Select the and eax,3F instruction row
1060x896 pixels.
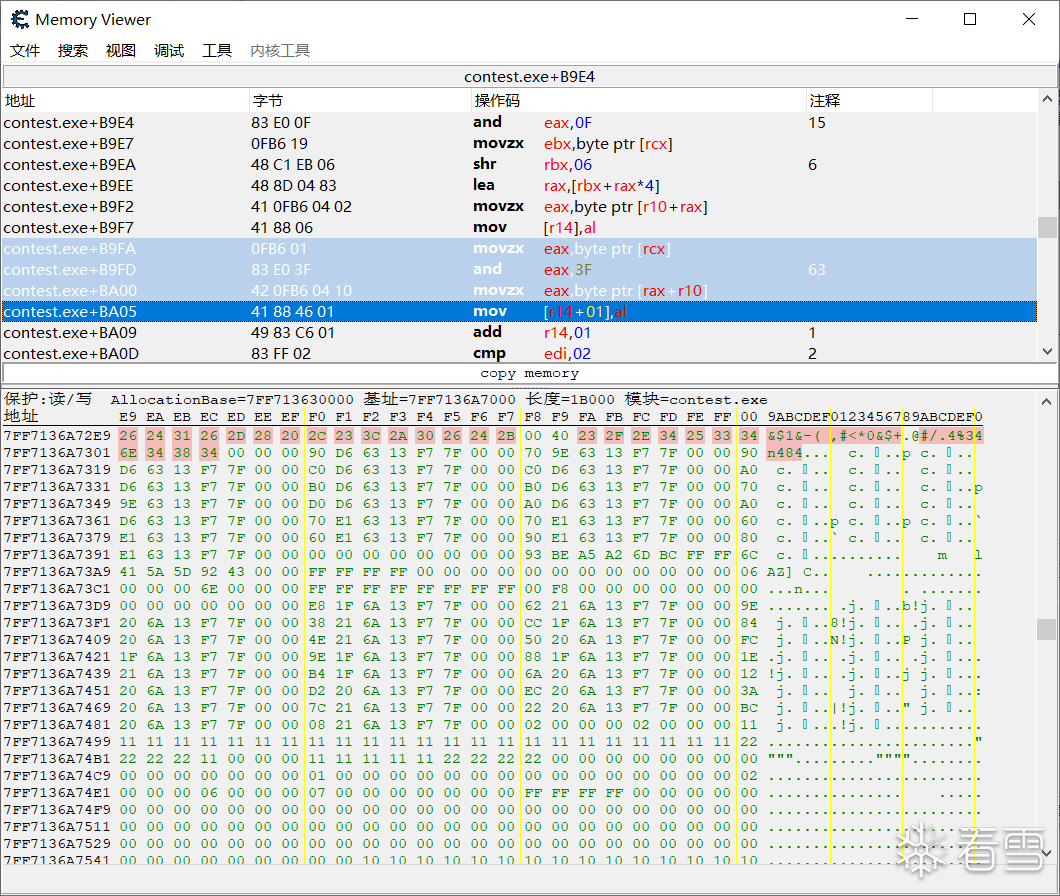[x=519, y=269]
